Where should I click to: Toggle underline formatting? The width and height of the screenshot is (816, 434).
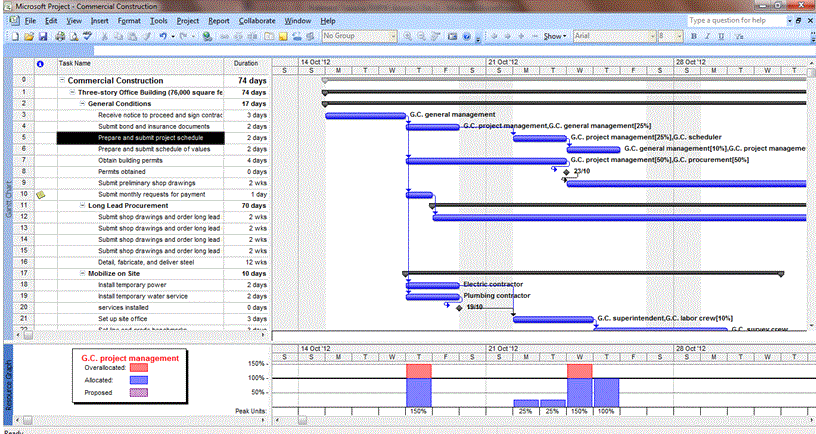[x=721, y=36]
